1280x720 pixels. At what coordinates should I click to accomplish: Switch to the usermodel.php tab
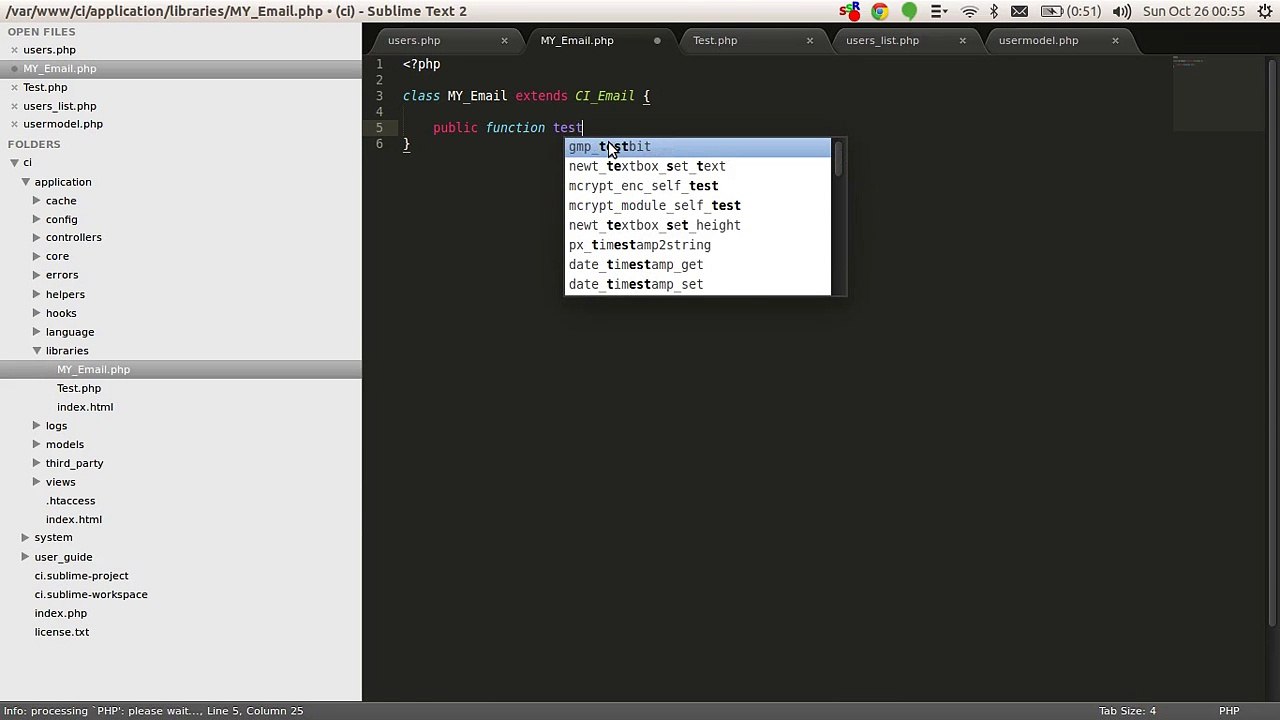click(x=1038, y=41)
